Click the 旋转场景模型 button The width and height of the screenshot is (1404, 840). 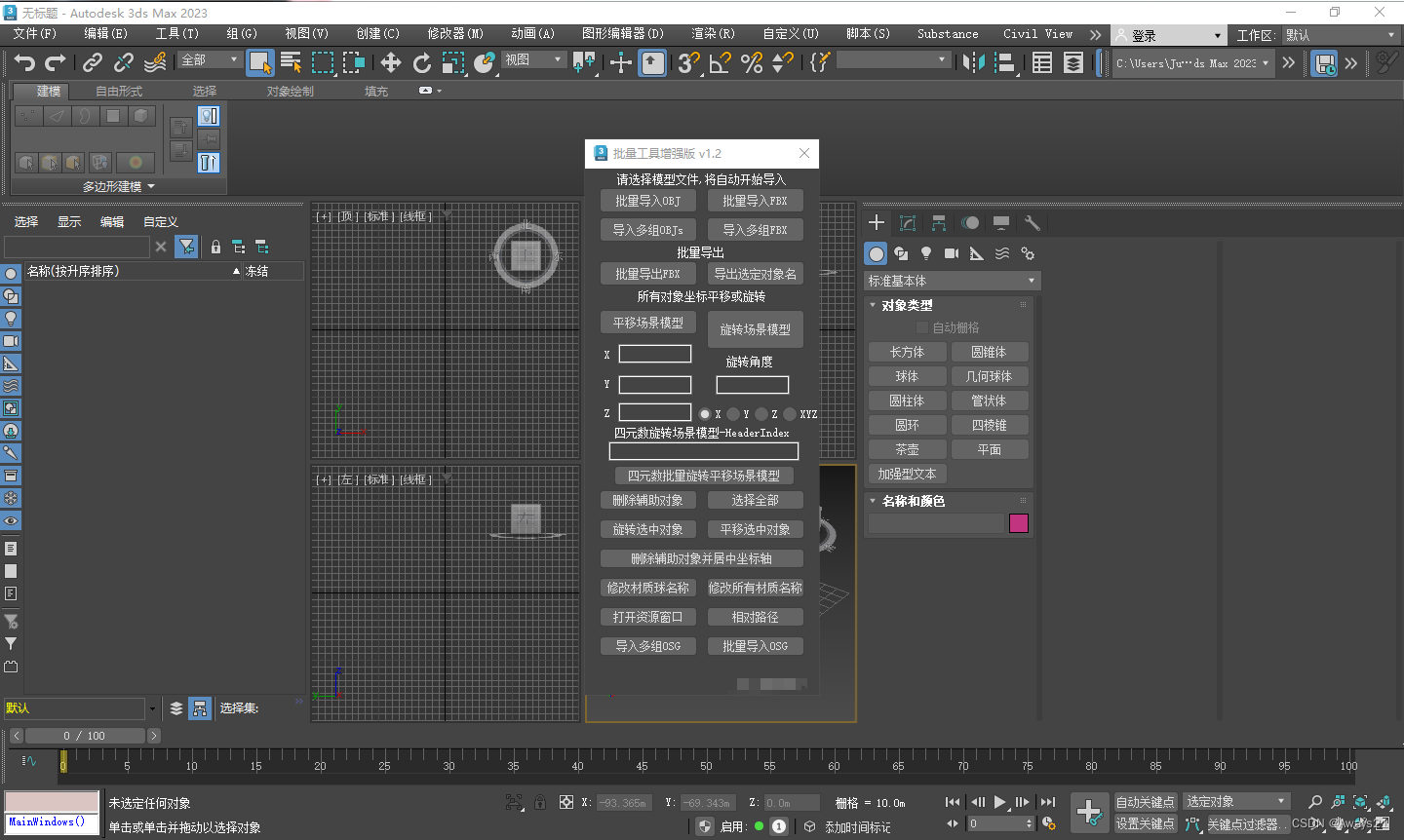[x=755, y=329]
